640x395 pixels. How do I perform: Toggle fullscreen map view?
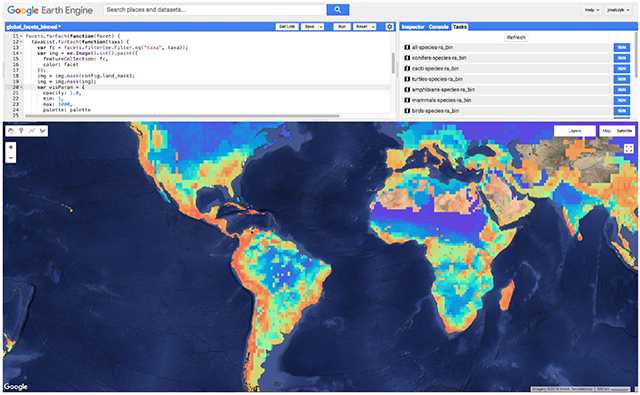pos(629,149)
